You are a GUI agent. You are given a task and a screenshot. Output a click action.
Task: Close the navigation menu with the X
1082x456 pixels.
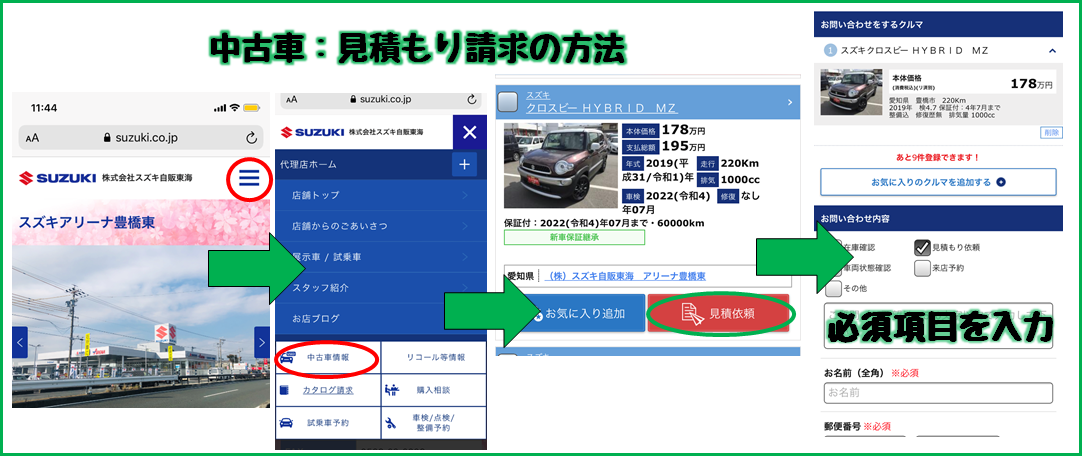pyautogui.click(x=470, y=132)
